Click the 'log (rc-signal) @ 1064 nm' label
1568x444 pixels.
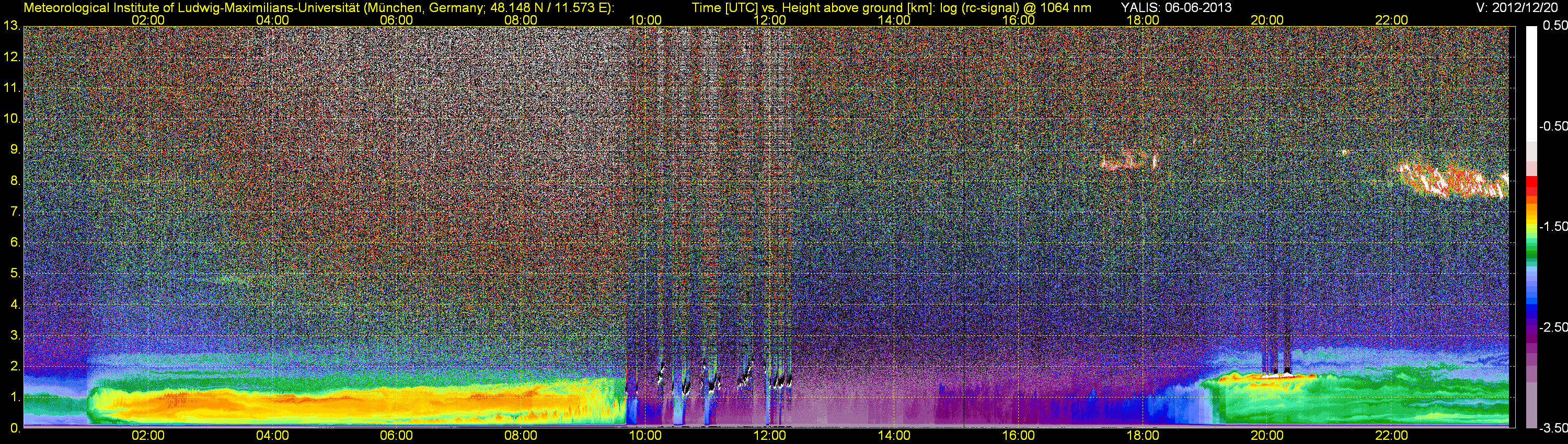pos(1016,8)
